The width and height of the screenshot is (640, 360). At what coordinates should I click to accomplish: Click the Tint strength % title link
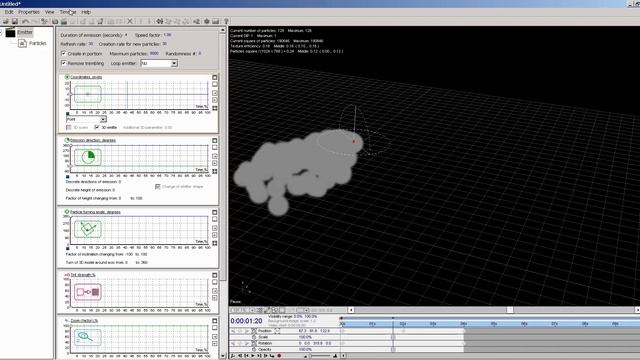coord(83,275)
